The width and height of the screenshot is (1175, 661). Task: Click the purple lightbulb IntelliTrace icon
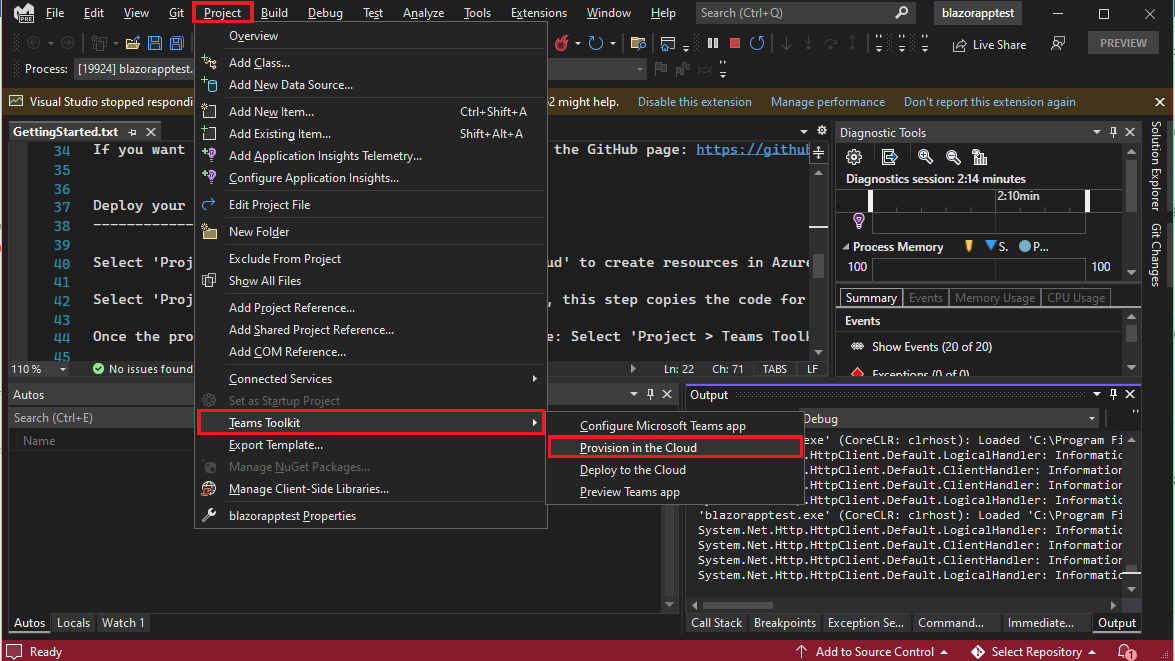859,220
